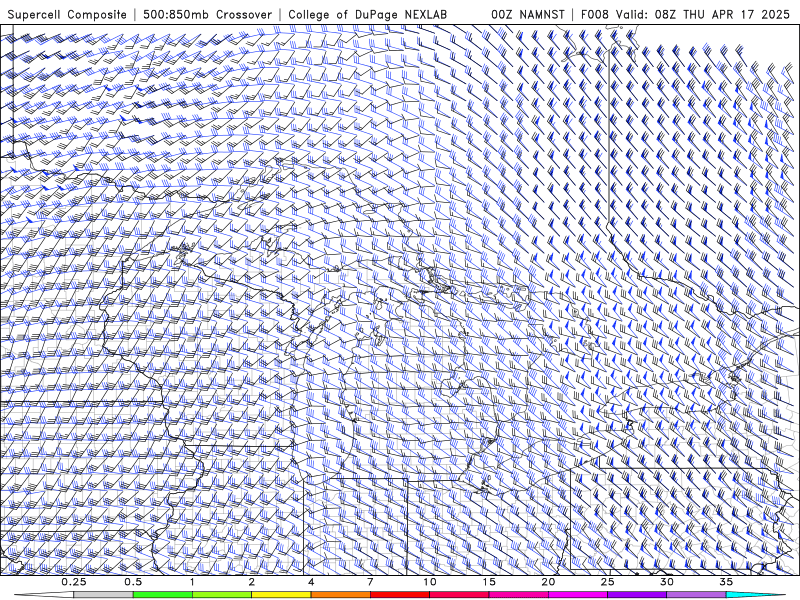Click the '00Z NAMNST' model run label
The height and width of the screenshot is (600, 800).
tap(528, 14)
